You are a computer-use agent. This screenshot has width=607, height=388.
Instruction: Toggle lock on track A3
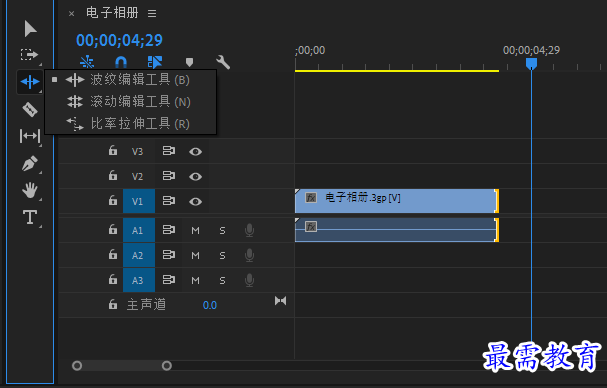tap(113, 279)
